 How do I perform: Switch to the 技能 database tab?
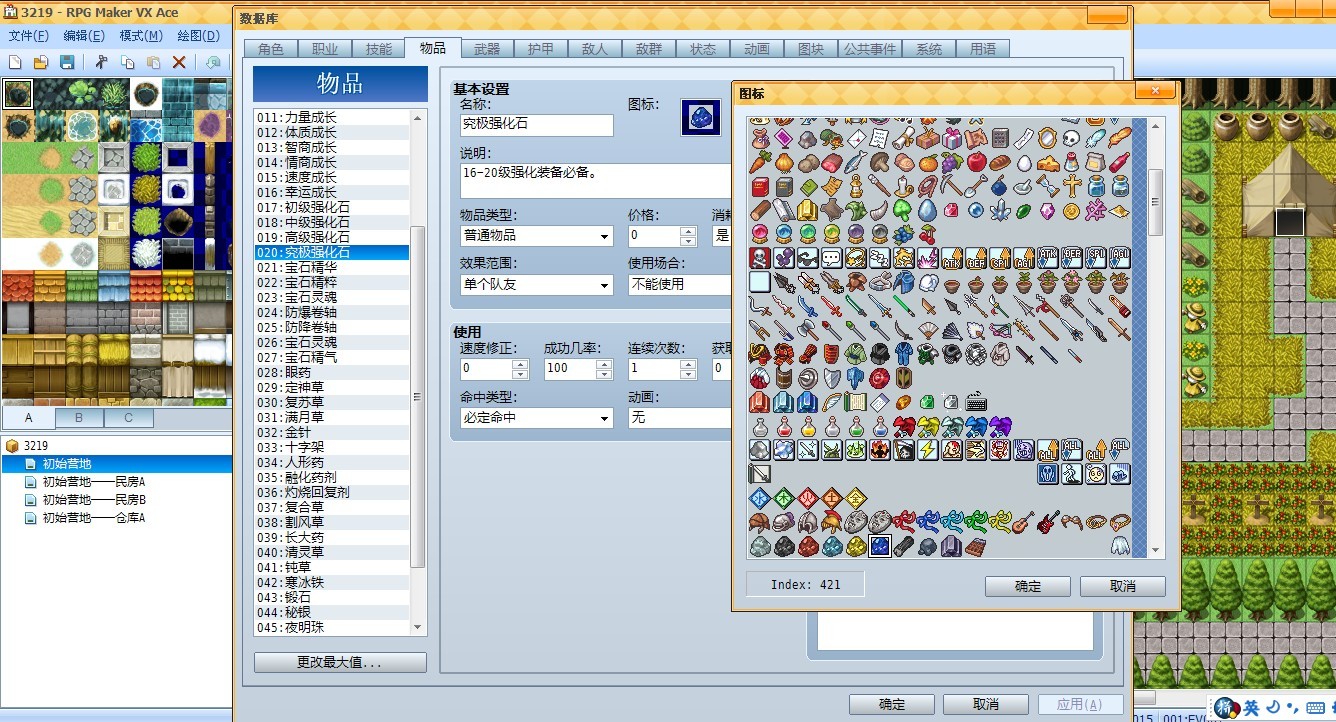click(379, 49)
